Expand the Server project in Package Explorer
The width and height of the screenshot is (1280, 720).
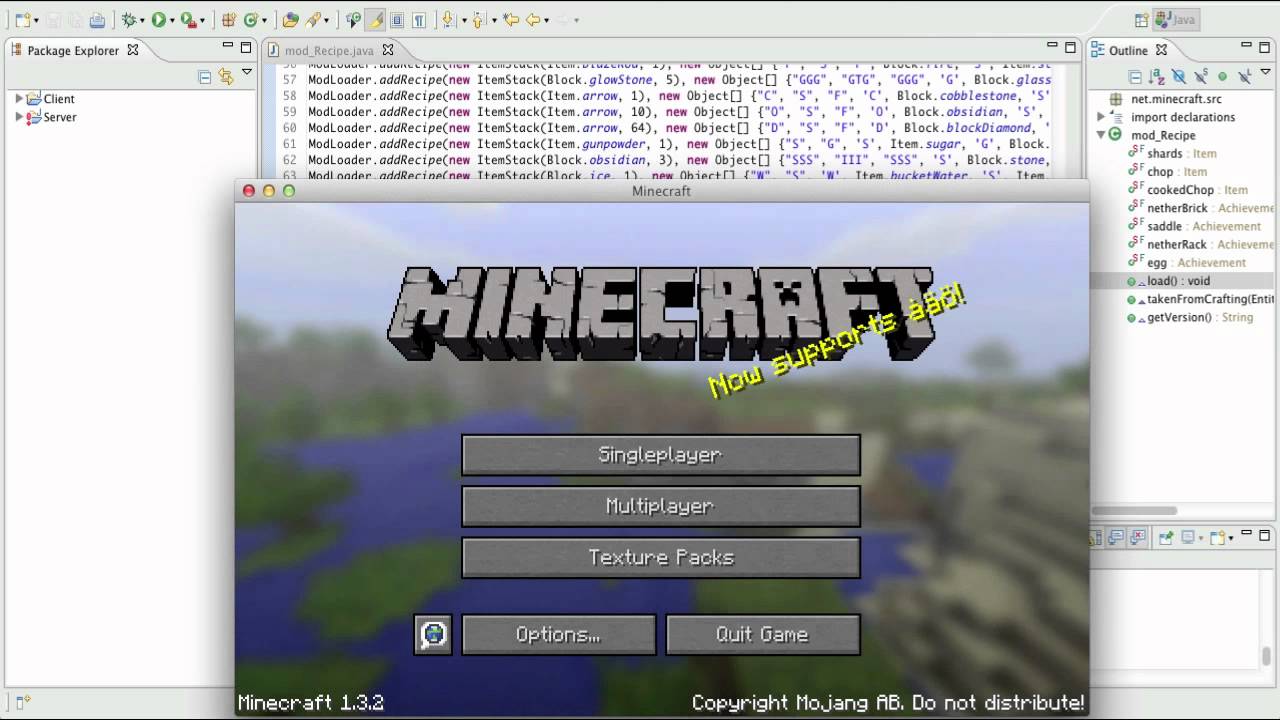pyautogui.click(x=18, y=117)
